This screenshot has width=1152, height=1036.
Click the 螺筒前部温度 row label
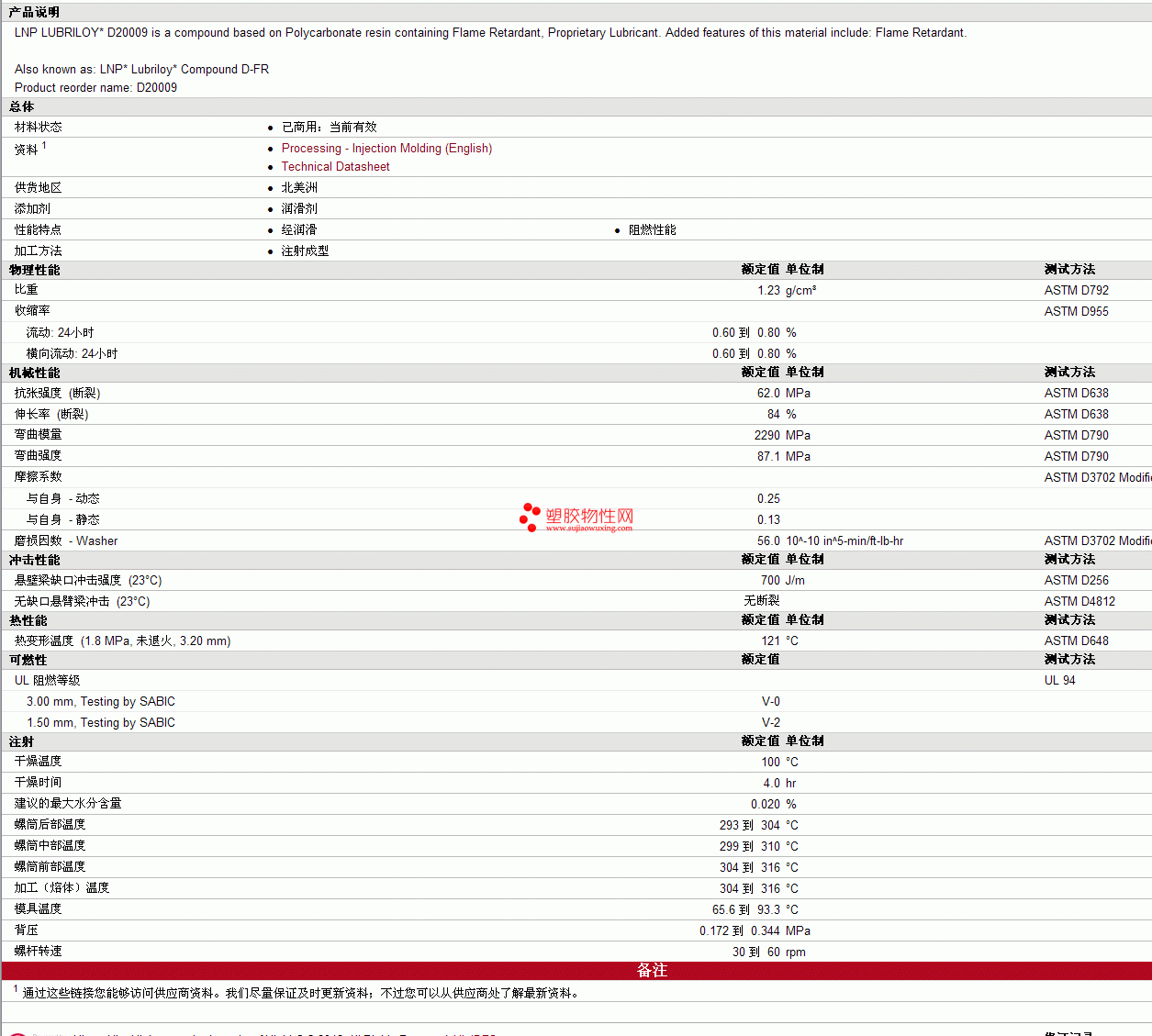pyautogui.click(x=50, y=867)
